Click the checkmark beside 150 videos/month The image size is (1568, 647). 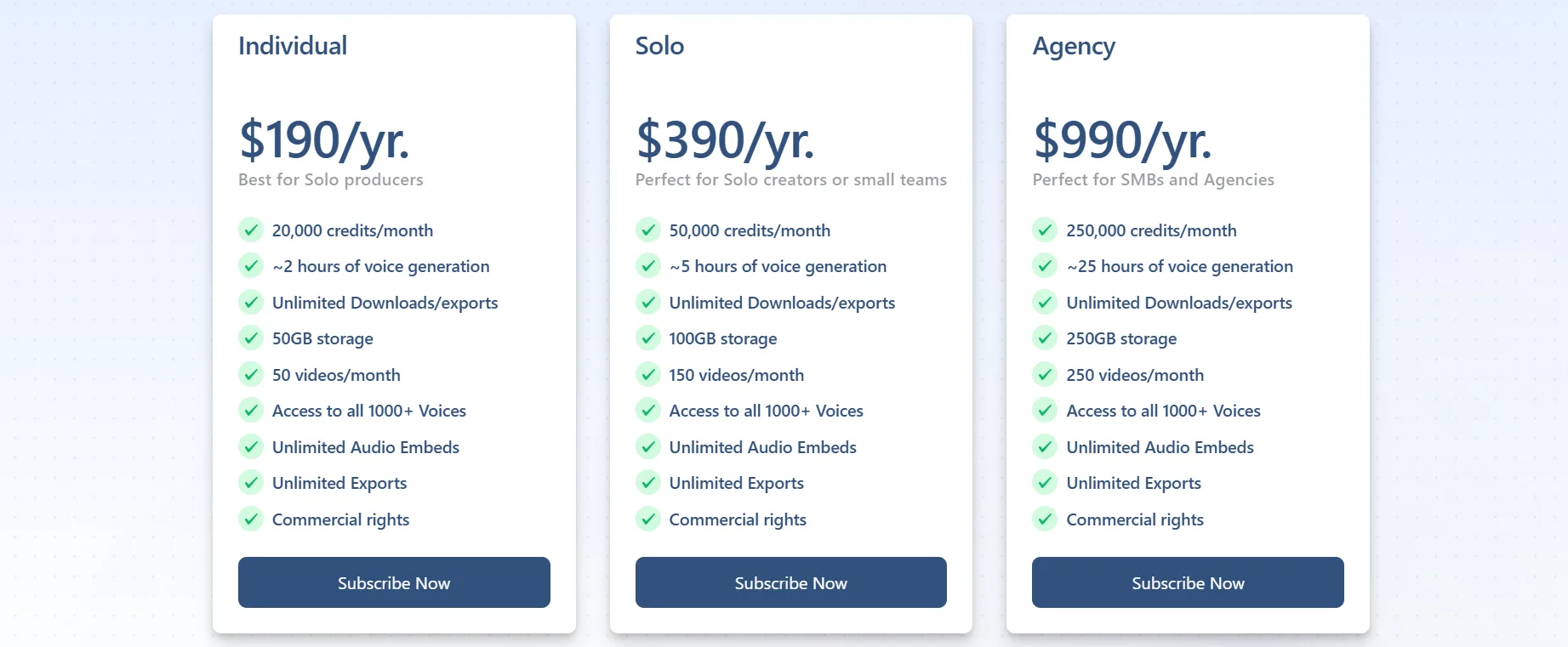point(648,375)
